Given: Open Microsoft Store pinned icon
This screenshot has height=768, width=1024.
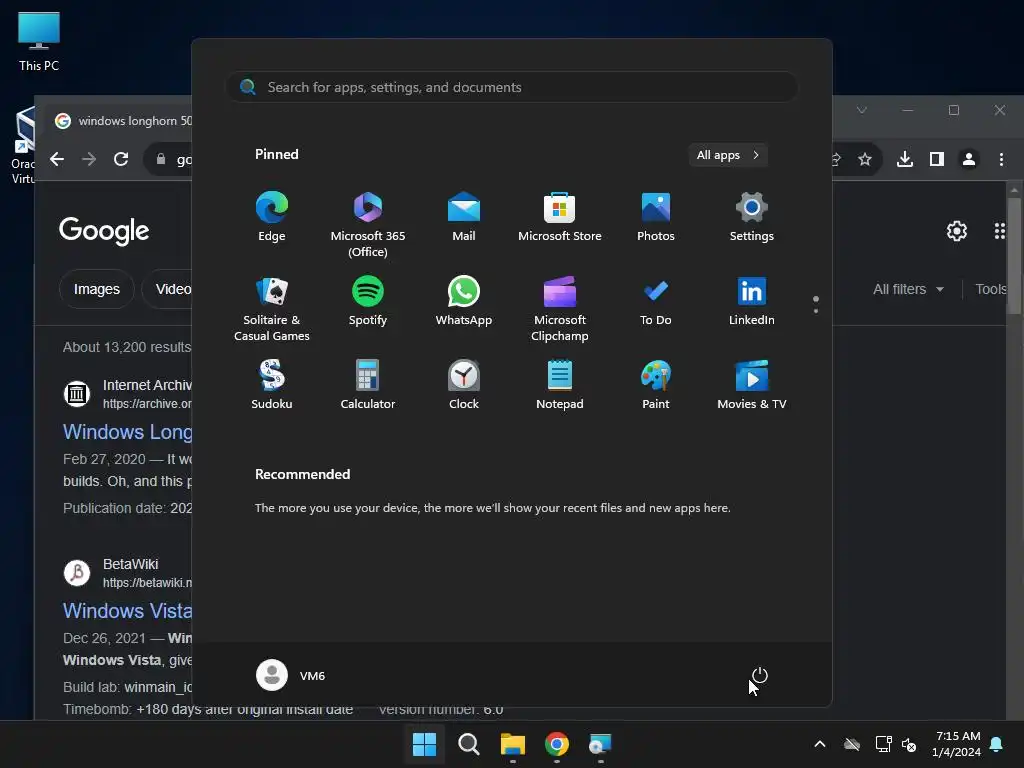Looking at the screenshot, I should (560, 217).
